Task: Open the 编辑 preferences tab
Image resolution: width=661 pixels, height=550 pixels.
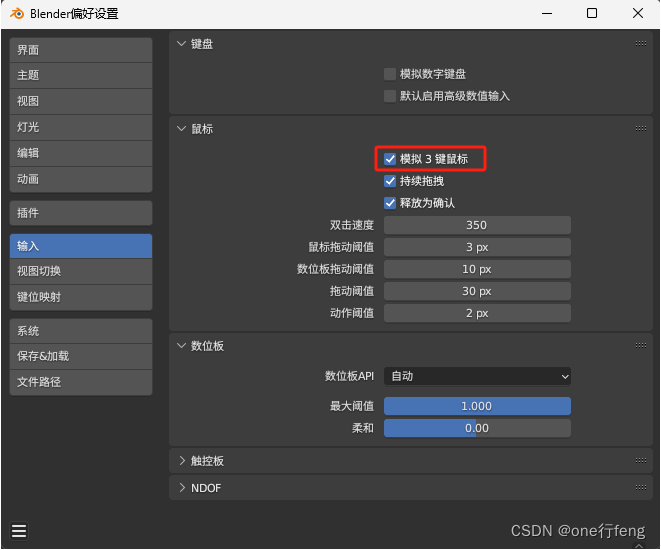Action: pyautogui.click(x=81, y=153)
